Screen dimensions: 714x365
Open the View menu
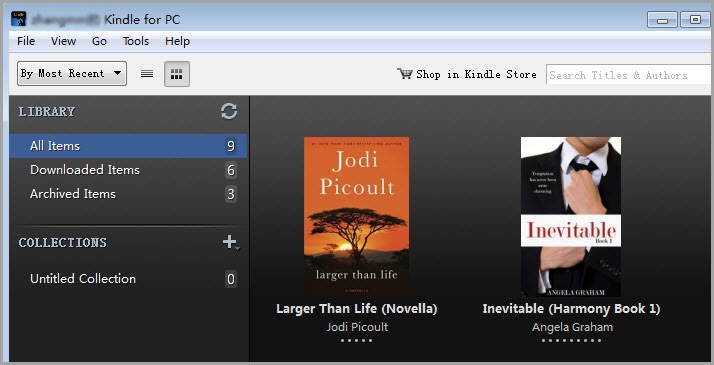(x=63, y=41)
